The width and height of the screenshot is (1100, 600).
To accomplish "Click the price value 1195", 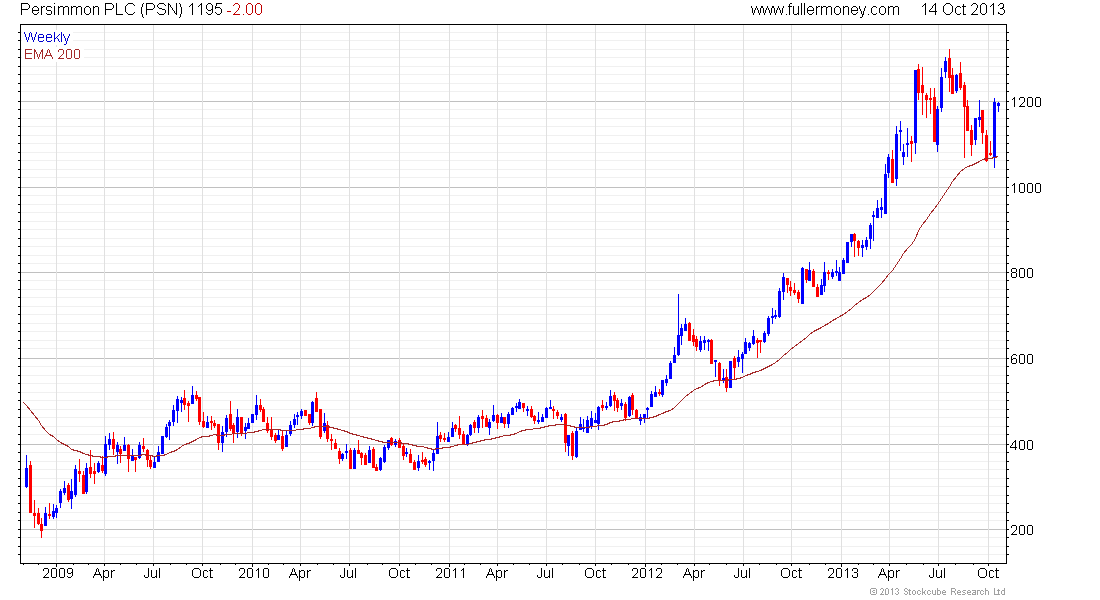I will 205,10.
